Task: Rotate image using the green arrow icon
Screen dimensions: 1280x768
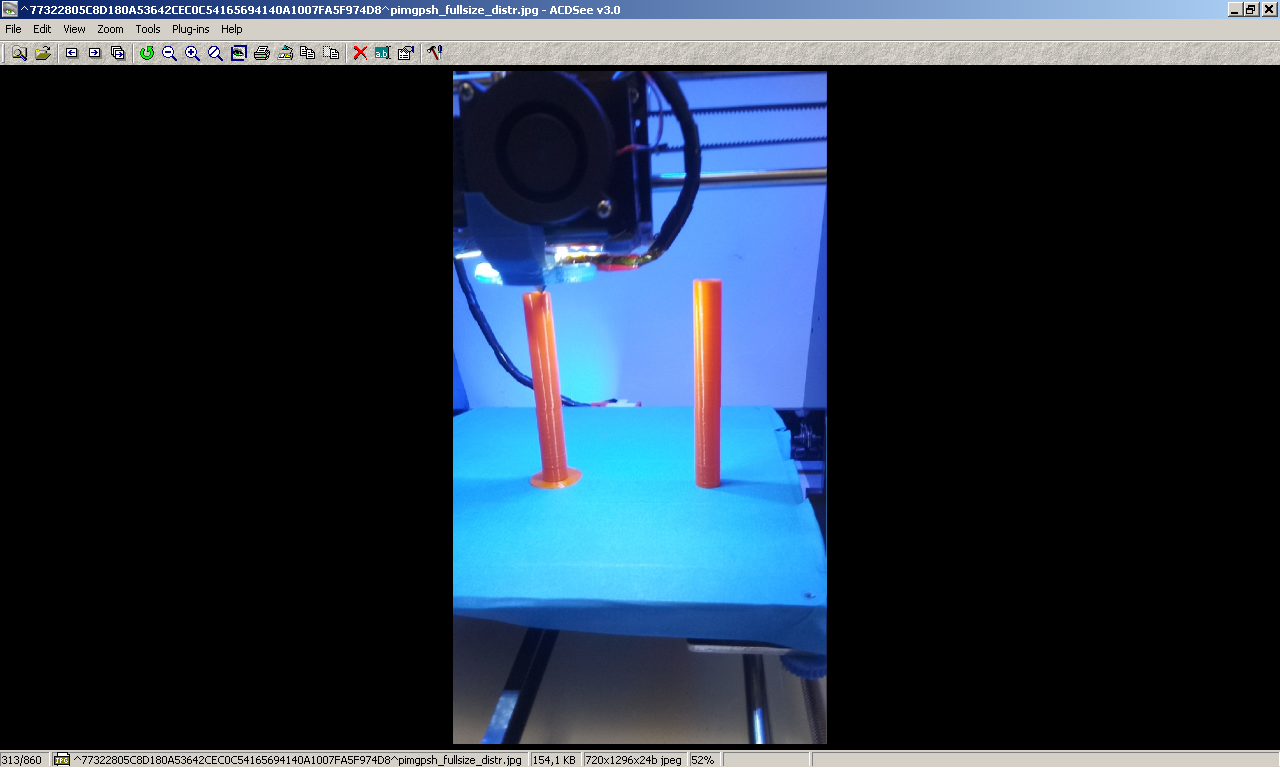Action: (x=147, y=53)
